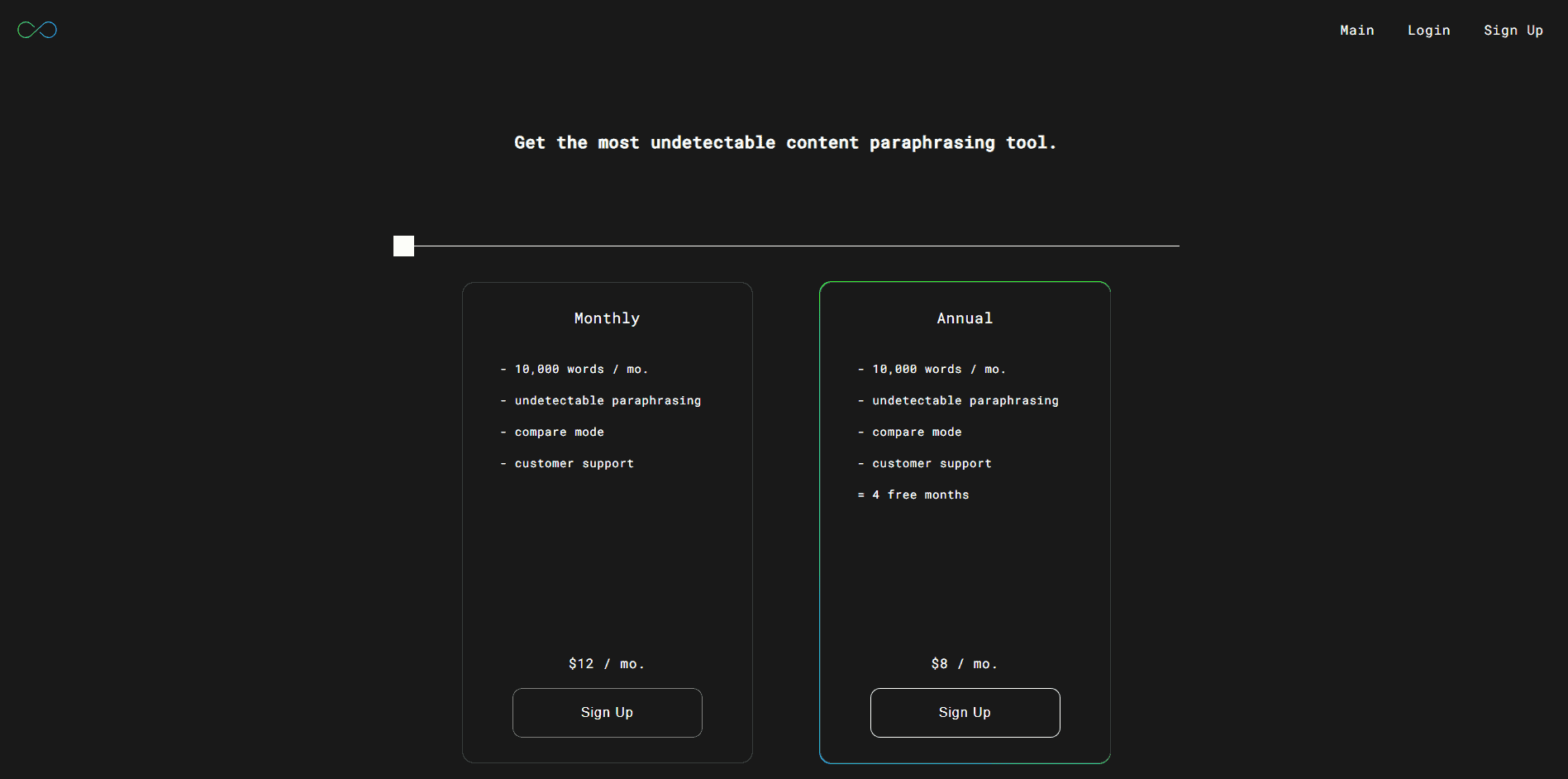1568x779 pixels.
Task: Select the Monthly plan title
Action: click(607, 318)
